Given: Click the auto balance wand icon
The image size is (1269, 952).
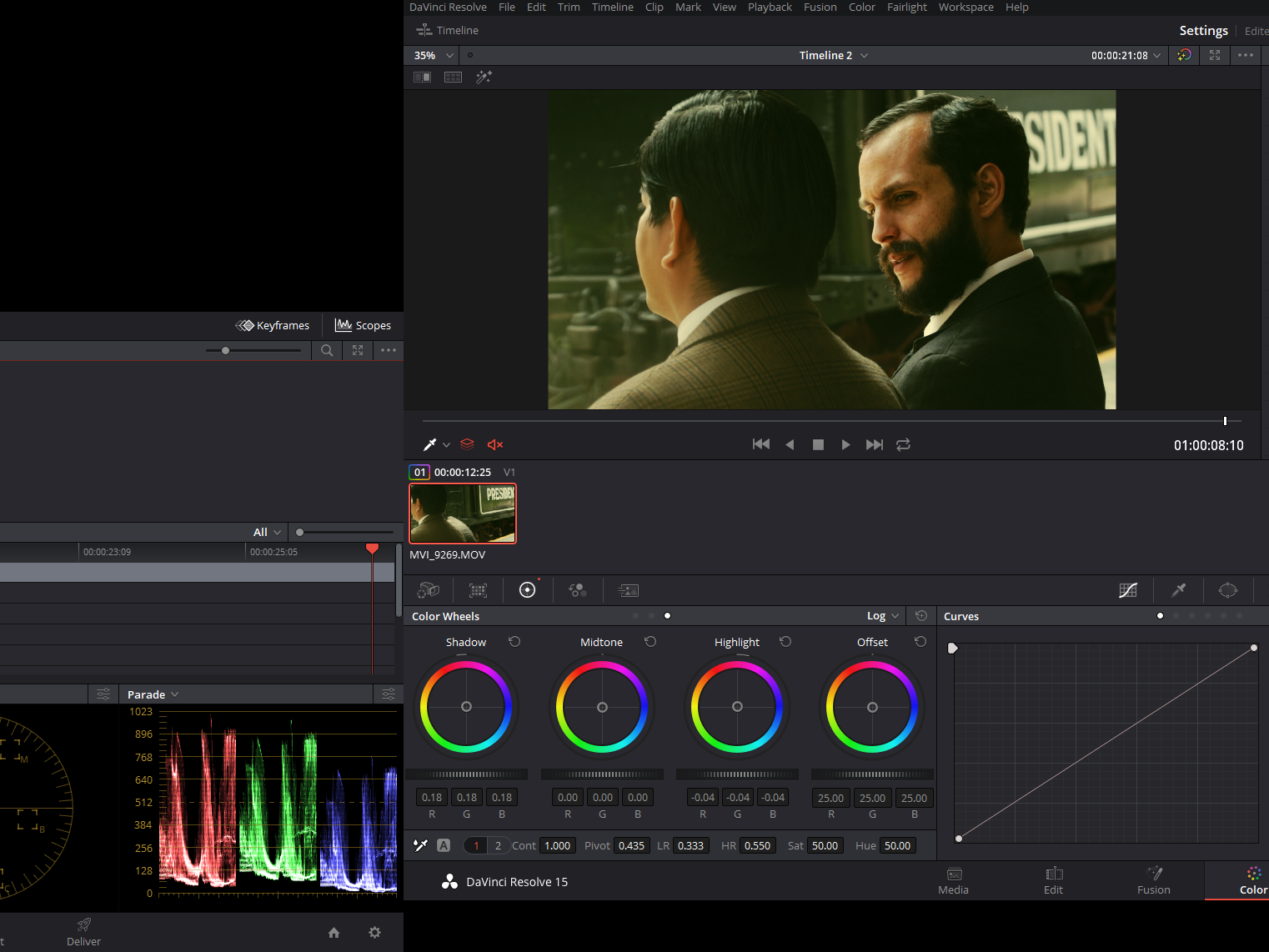Looking at the screenshot, I should [421, 845].
